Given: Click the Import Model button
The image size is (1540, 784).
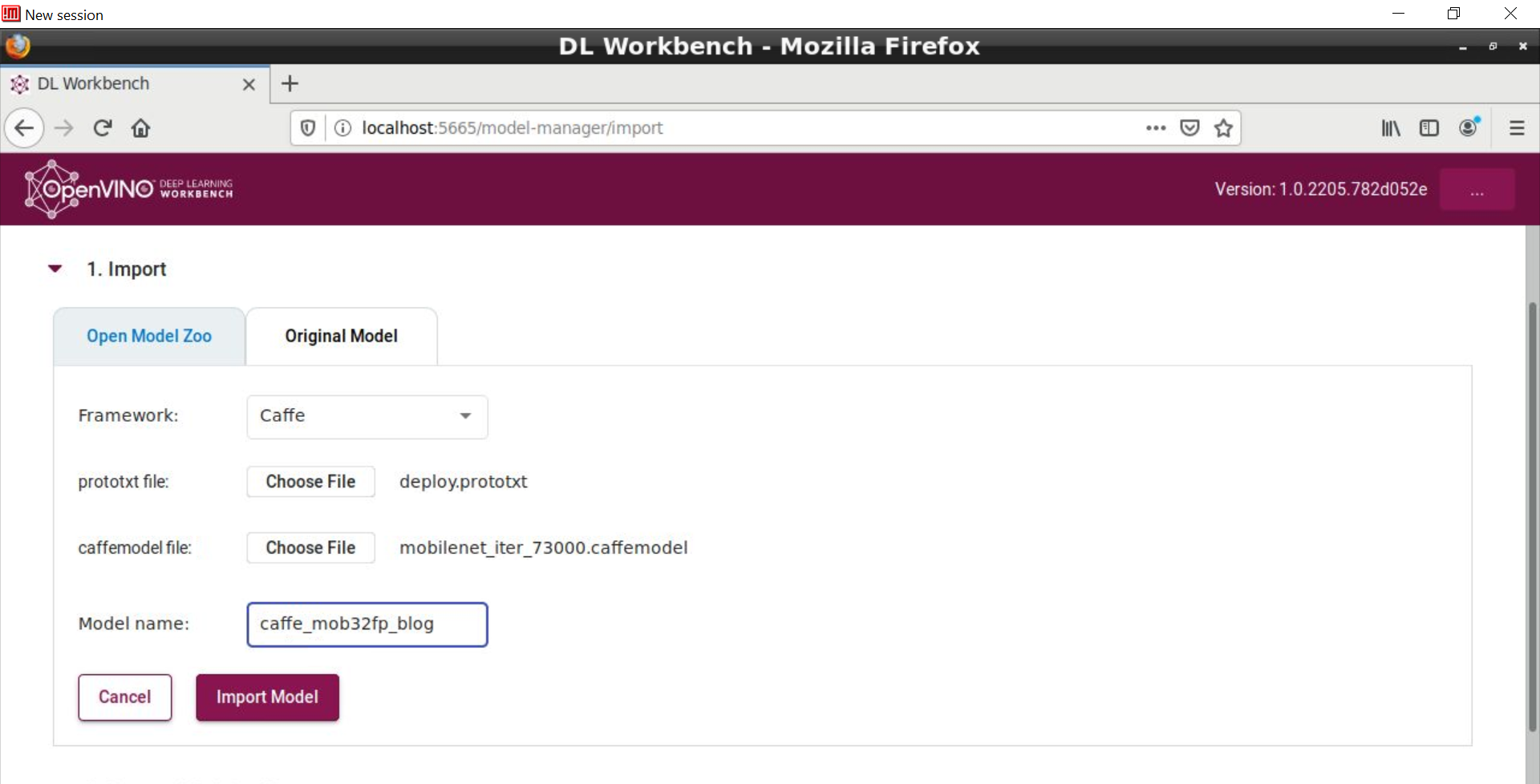Looking at the screenshot, I should point(267,697).
